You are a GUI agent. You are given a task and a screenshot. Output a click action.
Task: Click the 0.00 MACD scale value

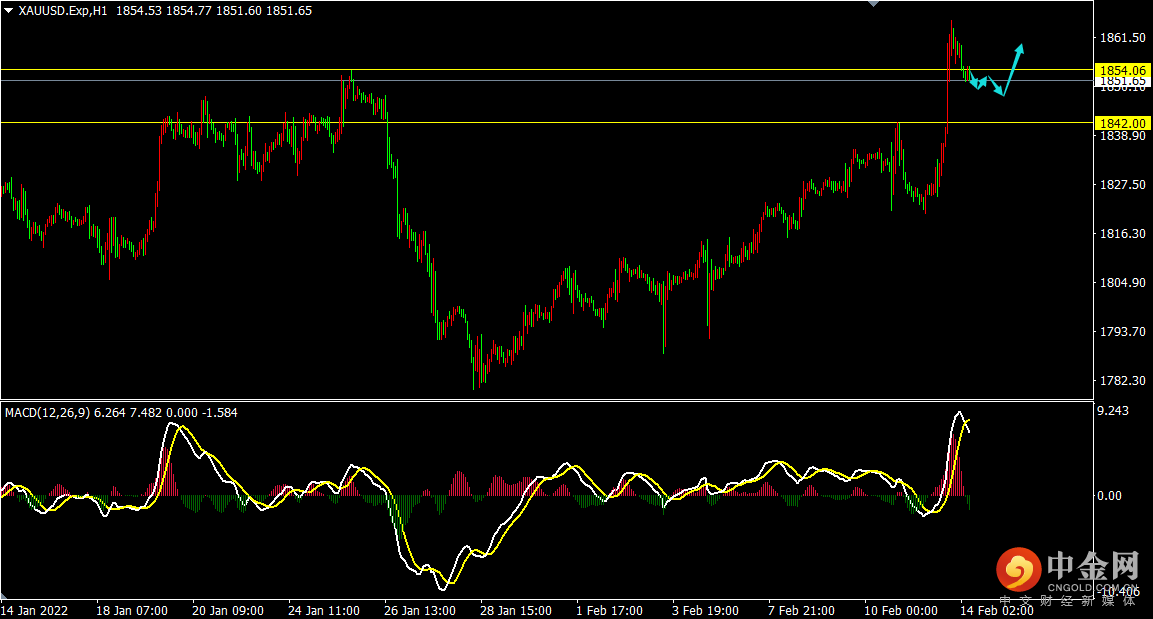pyautogui.click(x=1110, y=496)
